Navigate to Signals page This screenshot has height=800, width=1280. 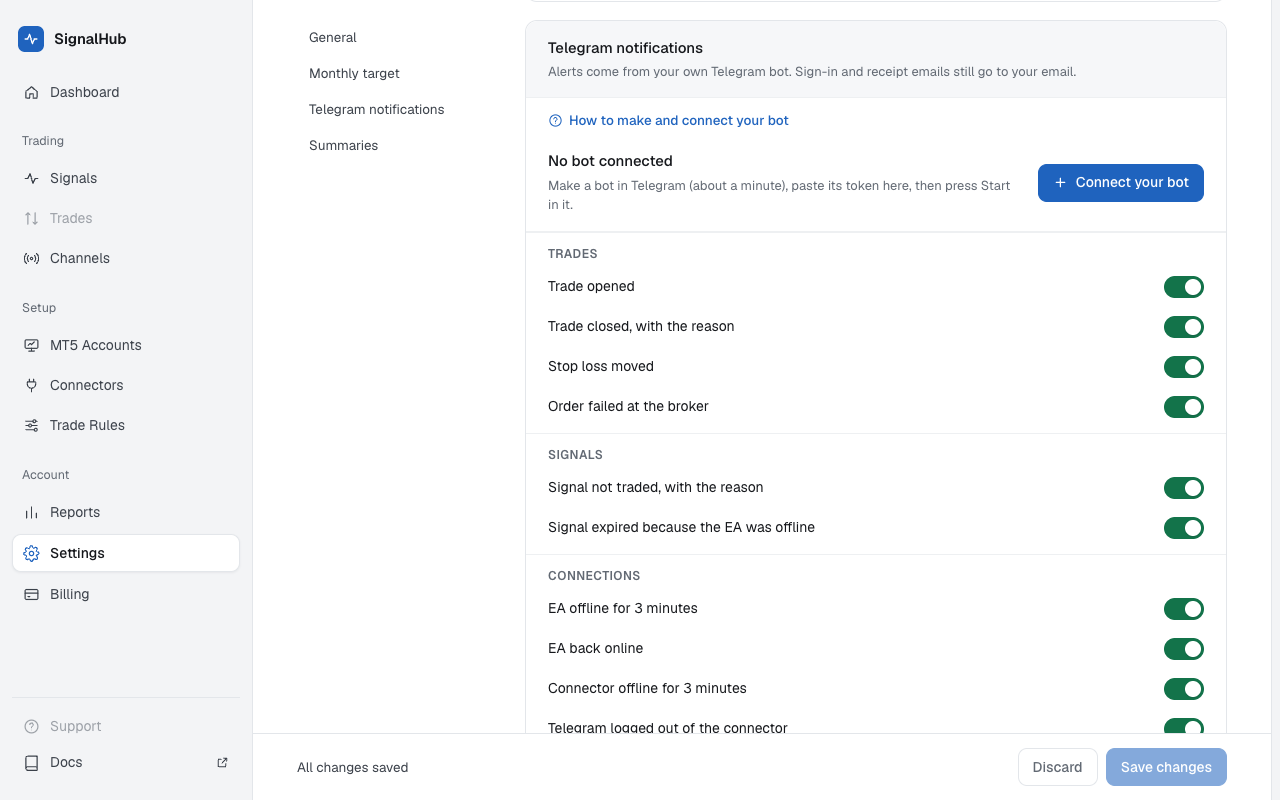(126, 178)
